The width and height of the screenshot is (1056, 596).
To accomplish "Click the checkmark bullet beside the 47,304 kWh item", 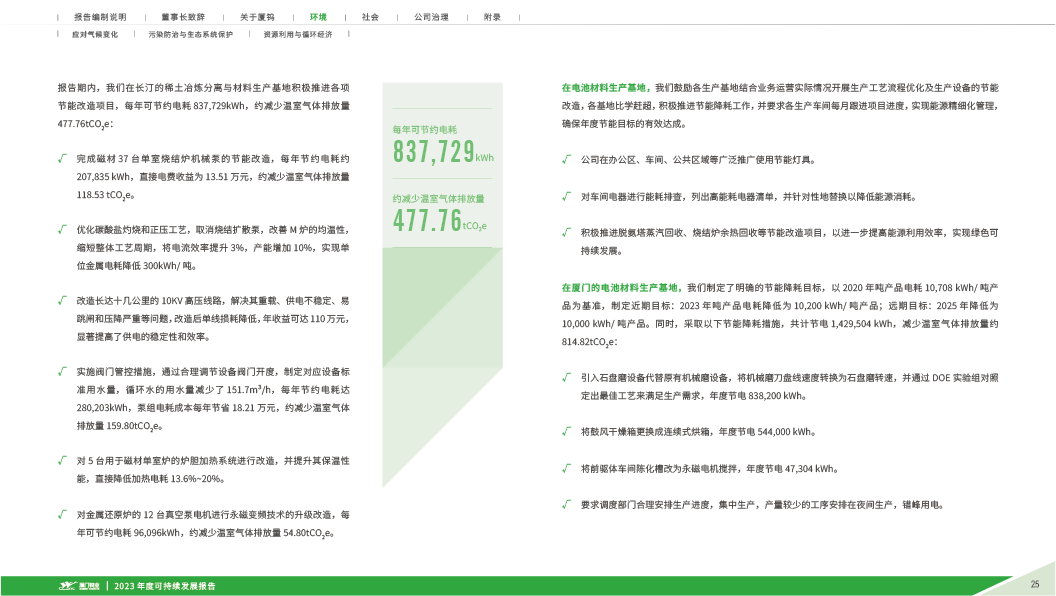I will pos(566,467).
